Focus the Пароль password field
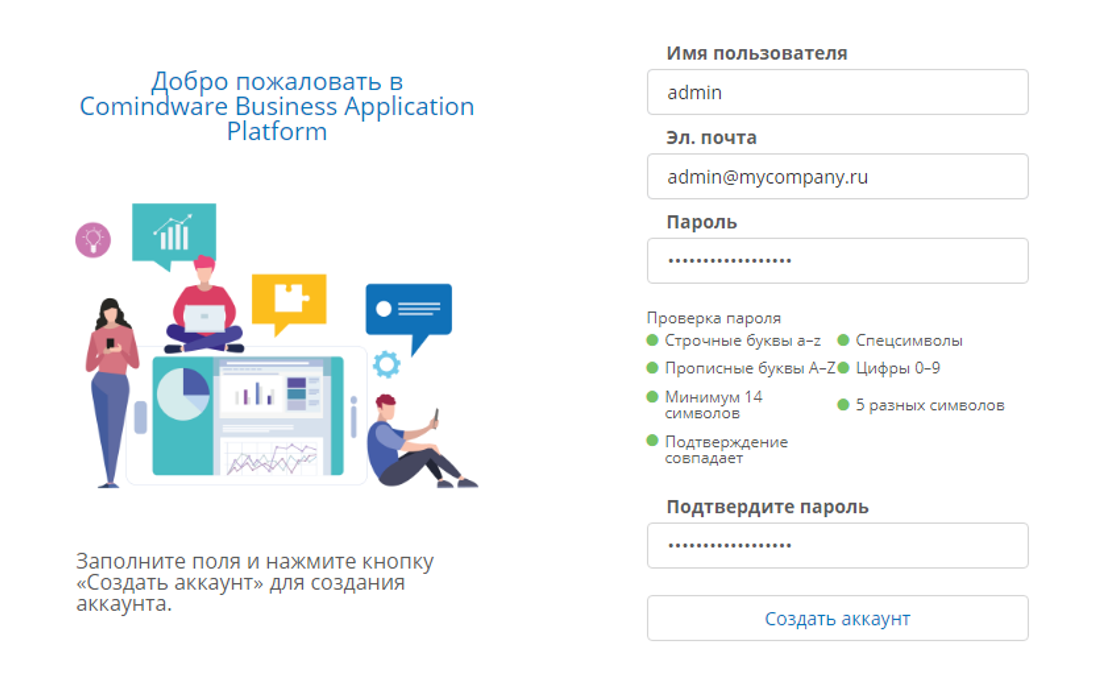 pos(838,260)
